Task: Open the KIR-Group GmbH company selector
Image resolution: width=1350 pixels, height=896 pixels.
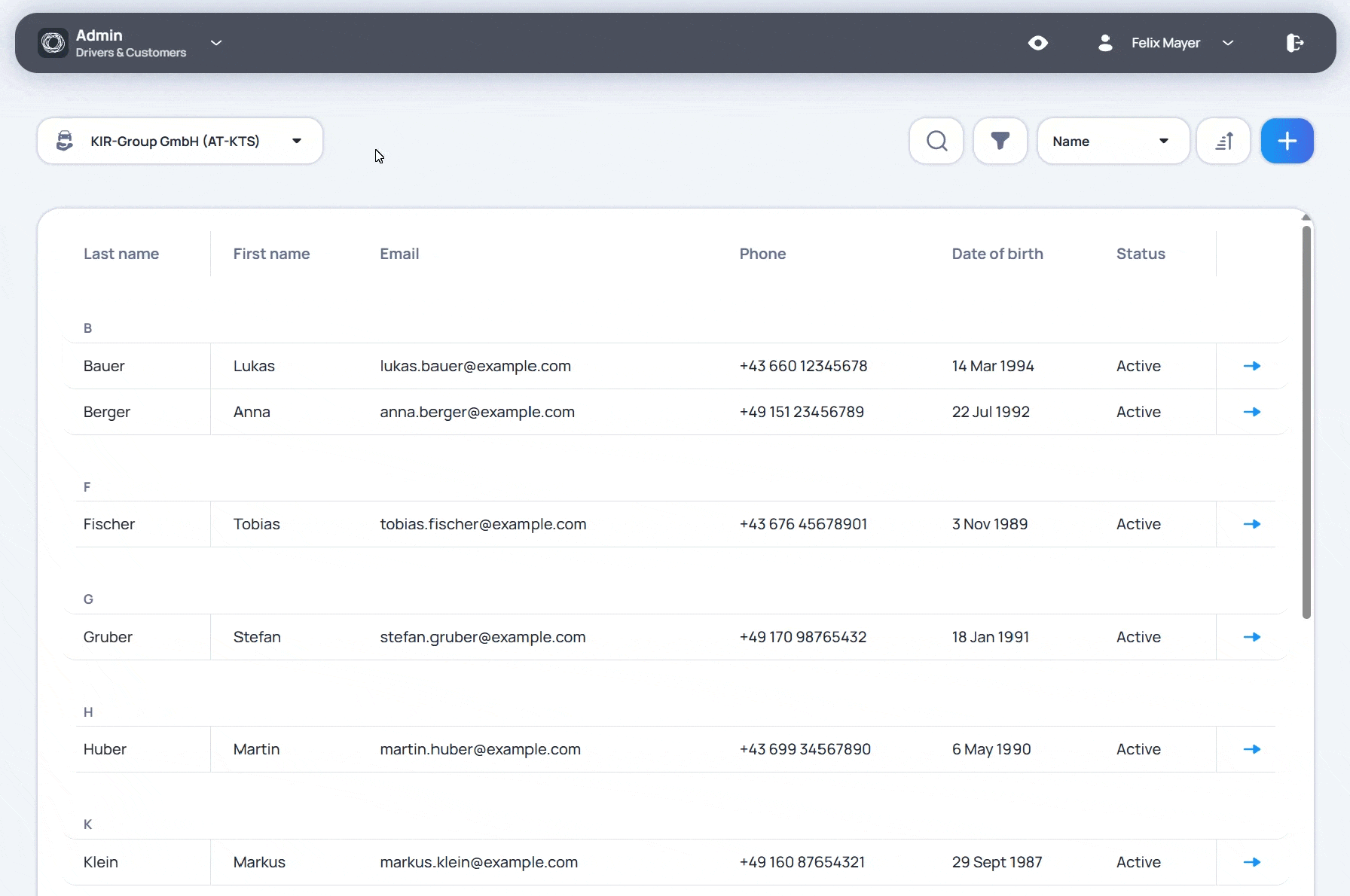Action: (180, 141)
